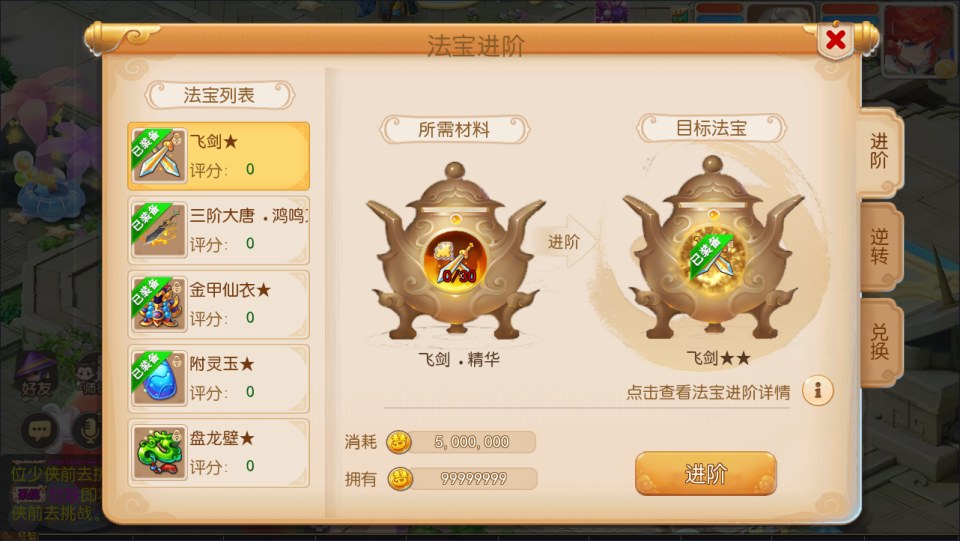Image resolution: width=960 pixels, height=541 pixels.
Task: Tap the microphone voice icon
Action: pos(88,431)
